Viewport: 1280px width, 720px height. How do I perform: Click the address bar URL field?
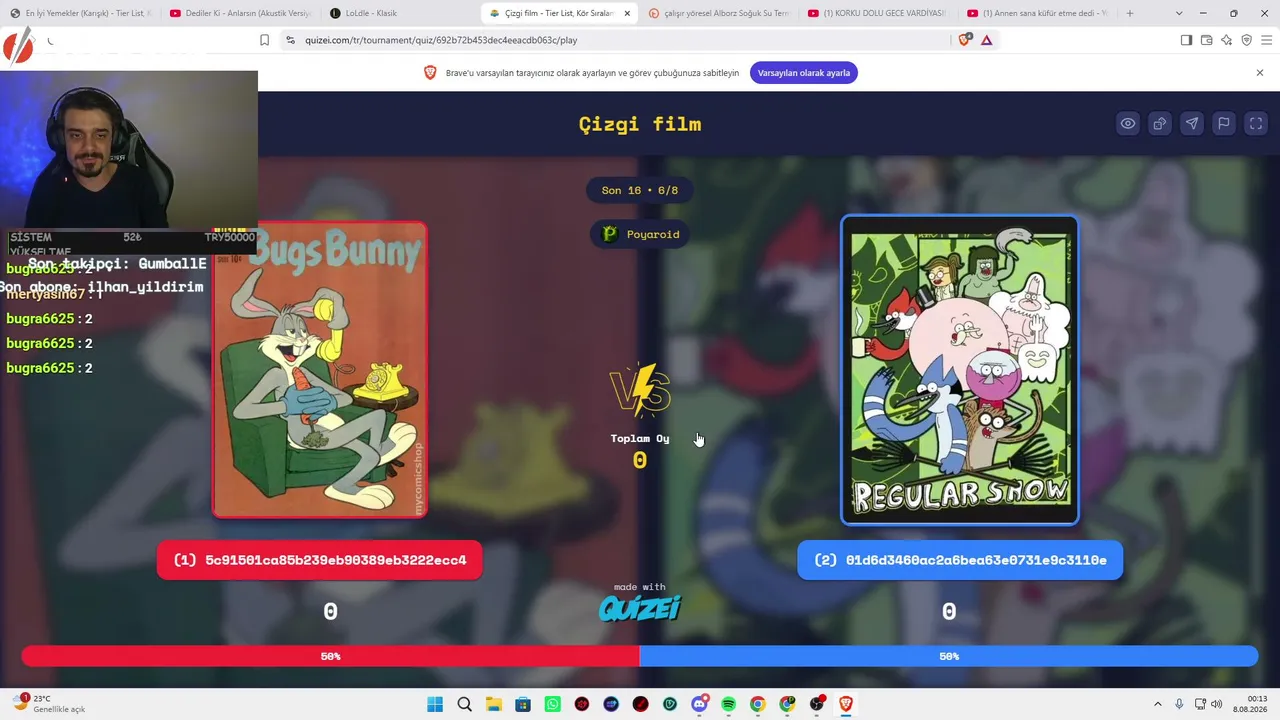pyautogui.click(x=620, y=40)
